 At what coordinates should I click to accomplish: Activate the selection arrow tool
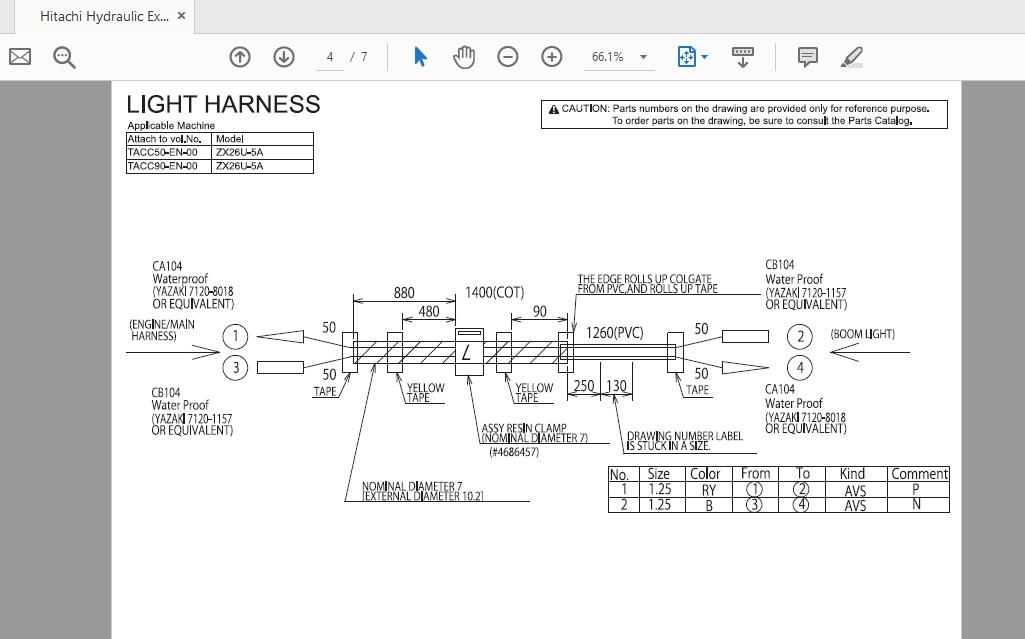[x=420, y=57]
